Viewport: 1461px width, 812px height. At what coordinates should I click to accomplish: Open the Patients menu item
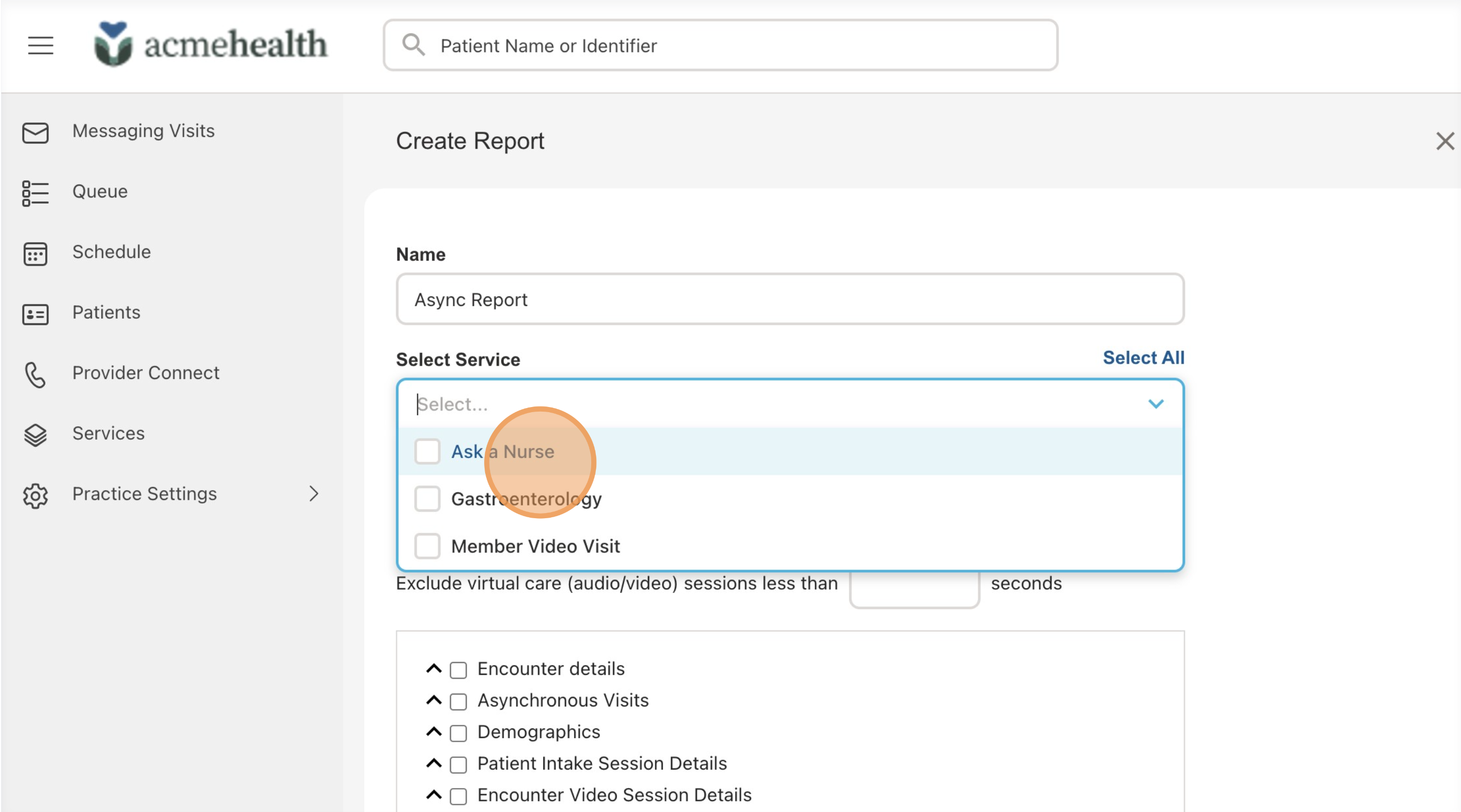coord(106,311)
